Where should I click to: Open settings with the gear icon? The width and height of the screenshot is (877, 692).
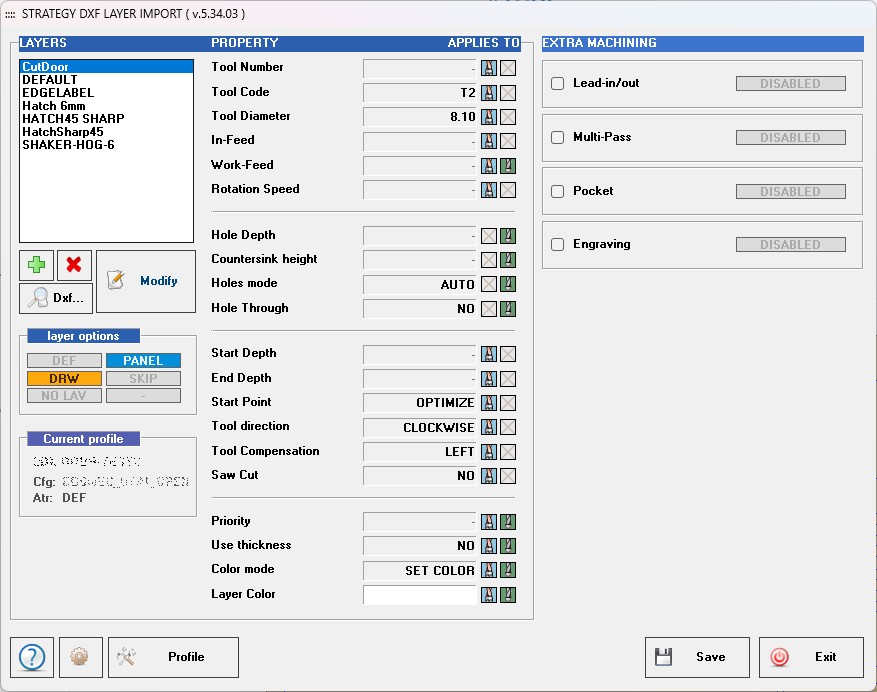pos(81,657)
